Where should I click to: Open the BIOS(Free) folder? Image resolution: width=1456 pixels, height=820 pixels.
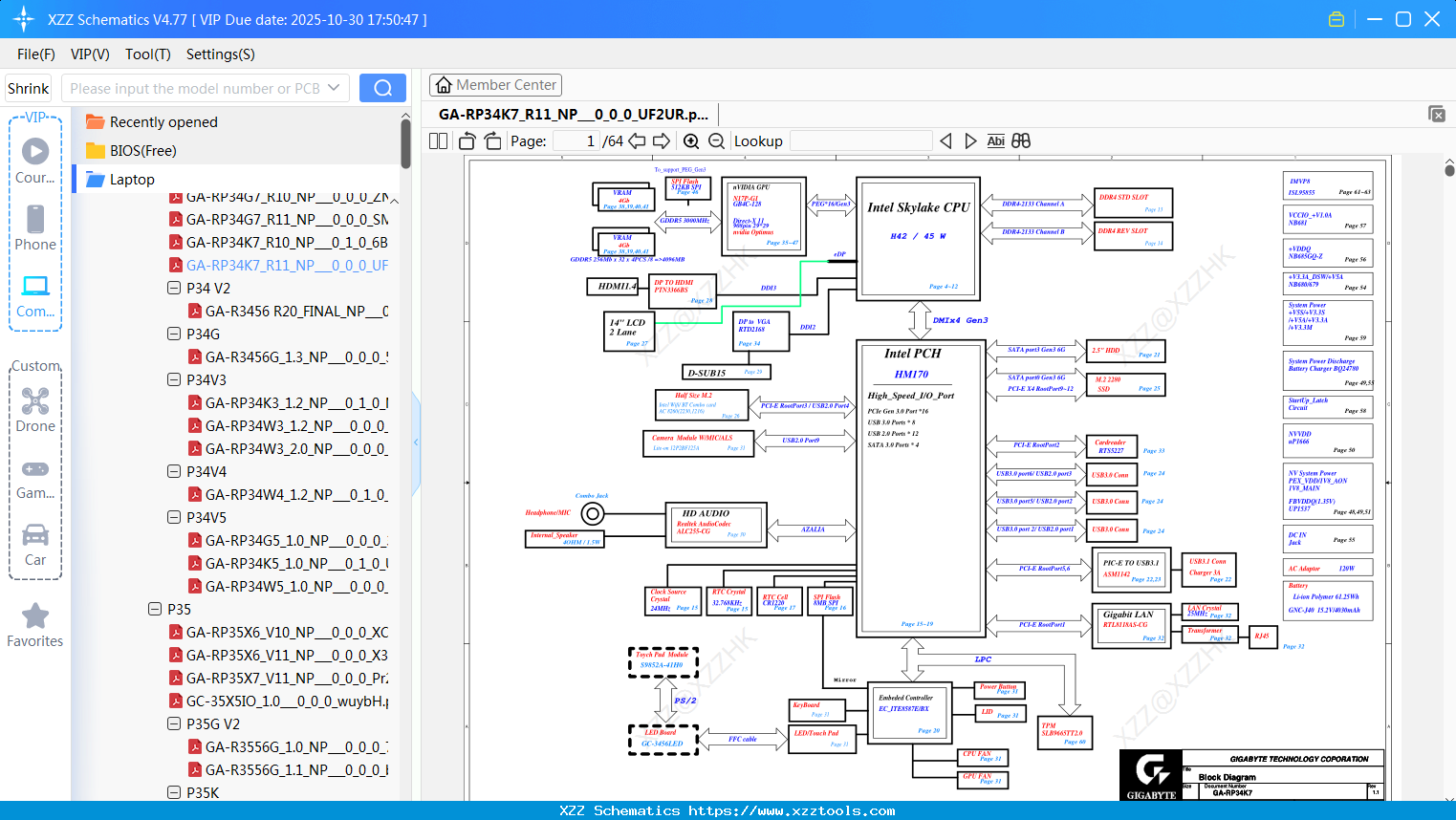click(131, 150)
